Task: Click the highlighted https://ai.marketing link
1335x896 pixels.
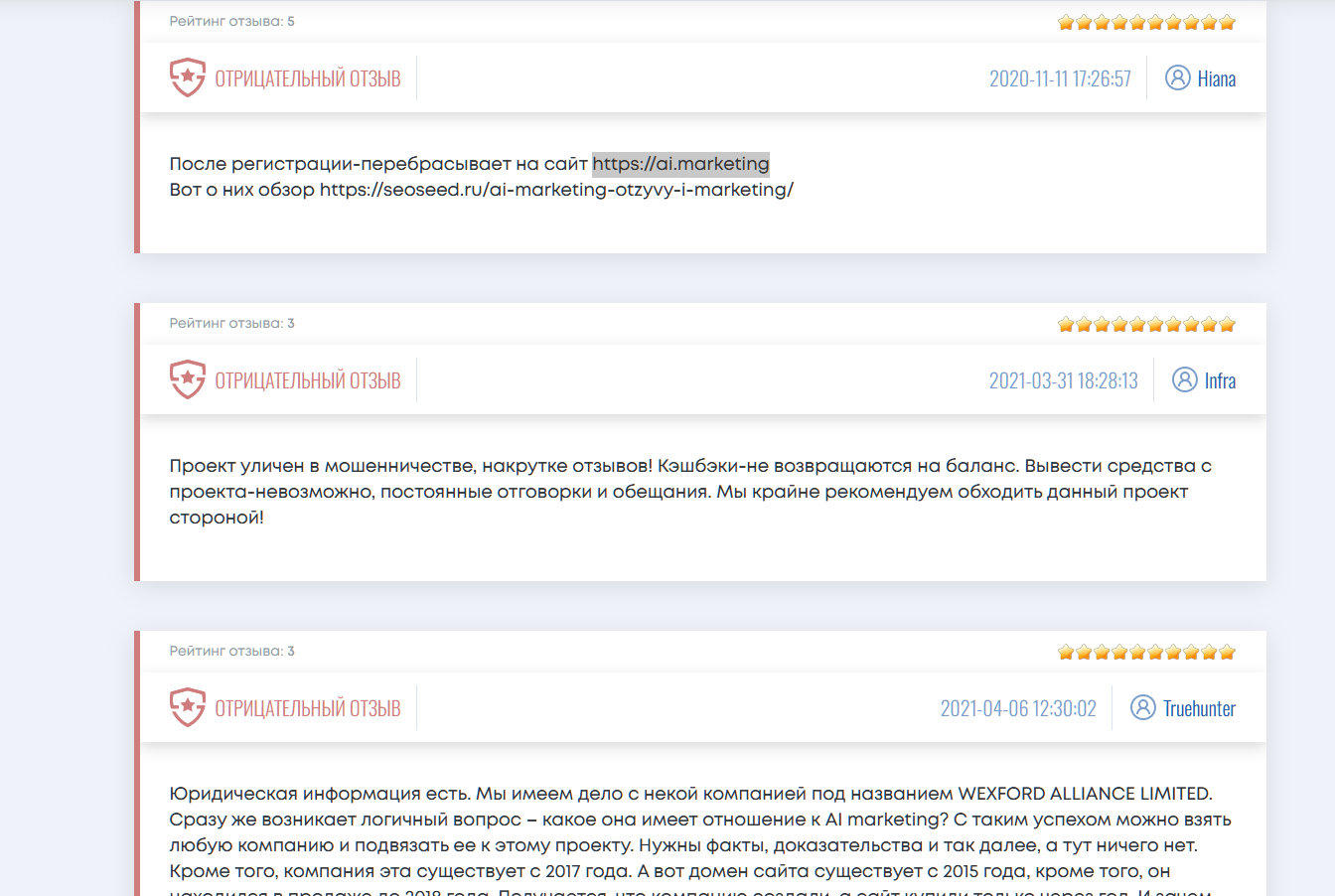Action: tap(680, 164)
